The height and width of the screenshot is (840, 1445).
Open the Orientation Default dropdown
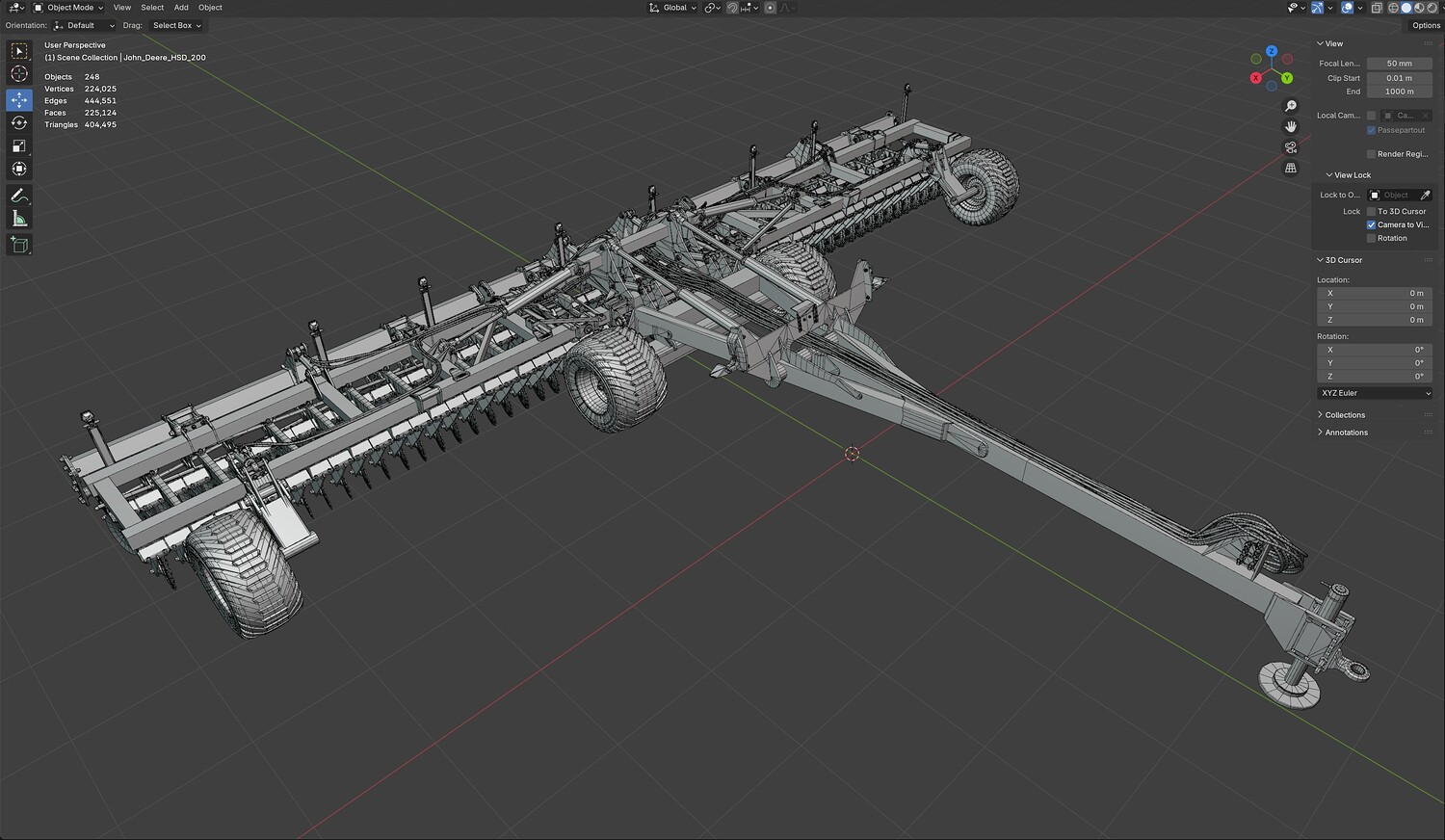tap(83, 26)
